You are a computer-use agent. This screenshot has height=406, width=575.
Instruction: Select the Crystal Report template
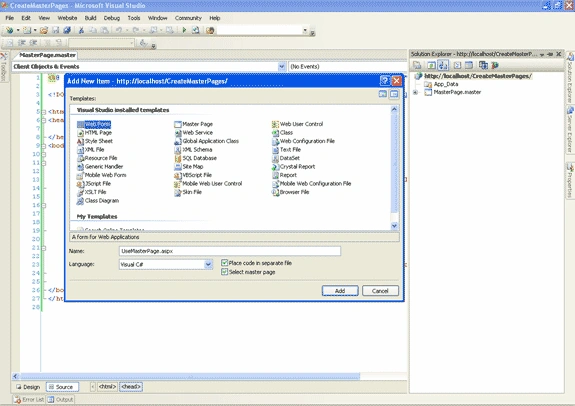[x=293, y=167]
